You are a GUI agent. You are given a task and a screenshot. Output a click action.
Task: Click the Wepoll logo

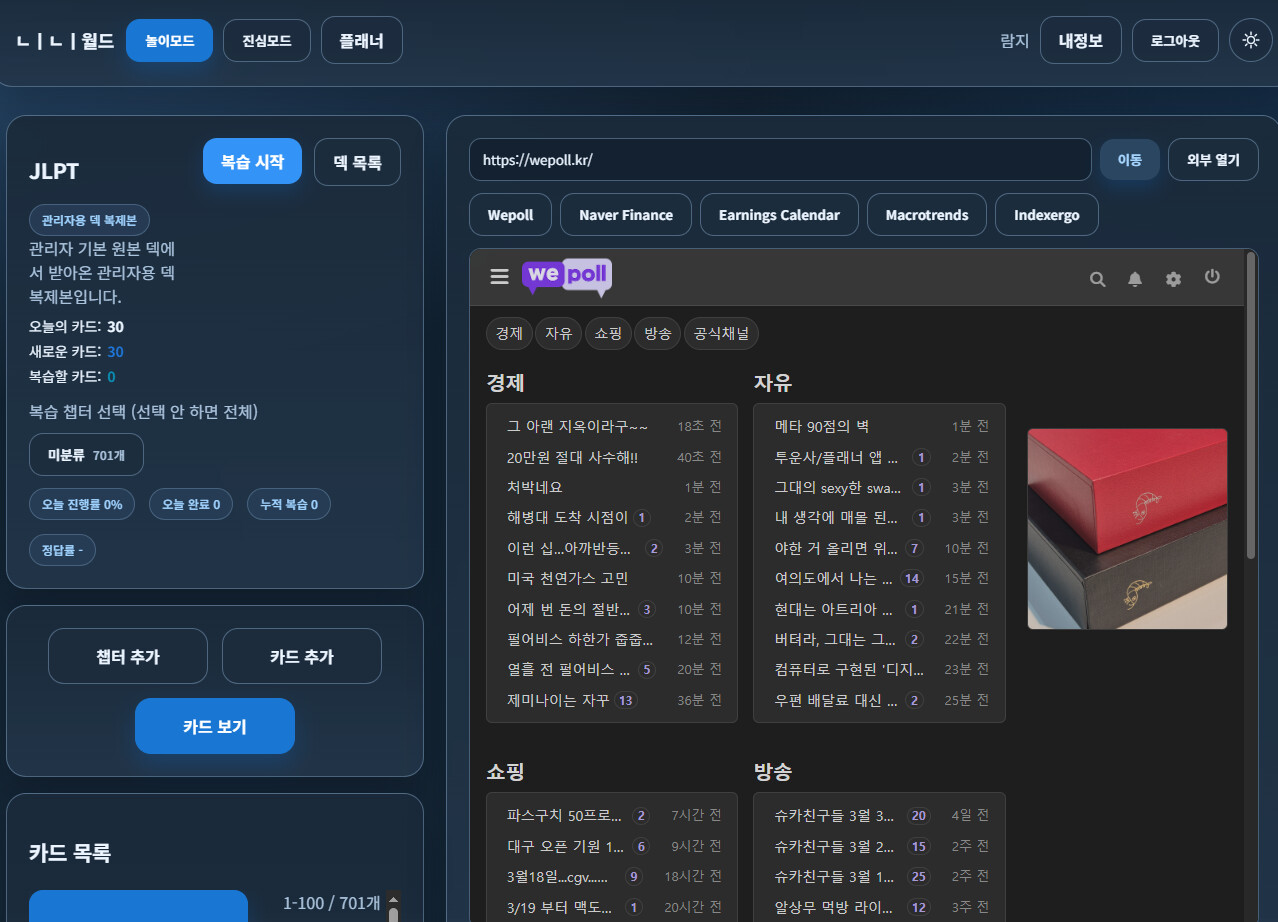[566, 278]
